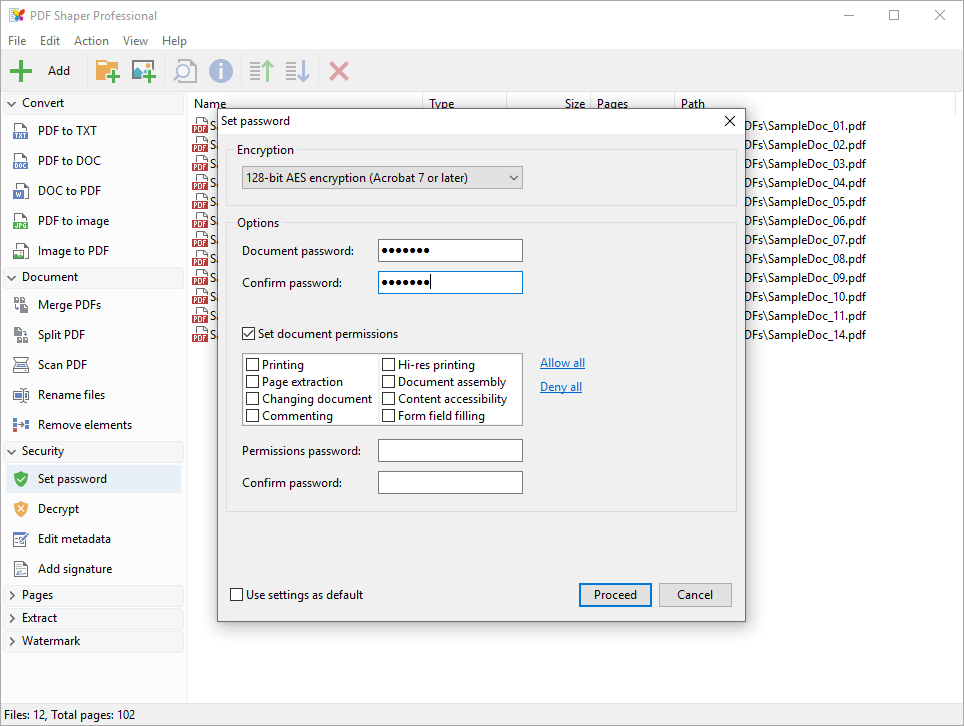The width and height of the screenshot is (964, 726).
Task: Select the SampleDoc_07.pdf row
Action: [804, 240]
